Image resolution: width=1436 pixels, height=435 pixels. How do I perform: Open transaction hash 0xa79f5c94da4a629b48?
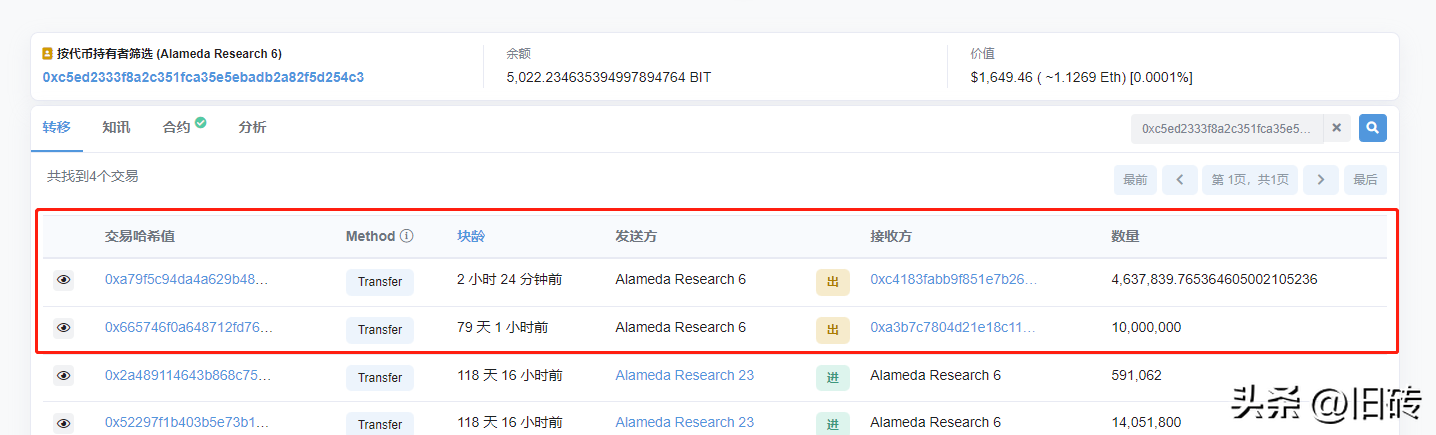(x=188, y=280)
